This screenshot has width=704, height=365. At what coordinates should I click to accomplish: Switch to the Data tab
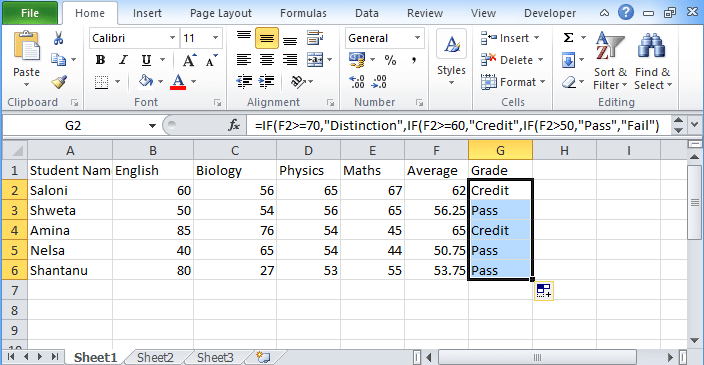[367, 13]
